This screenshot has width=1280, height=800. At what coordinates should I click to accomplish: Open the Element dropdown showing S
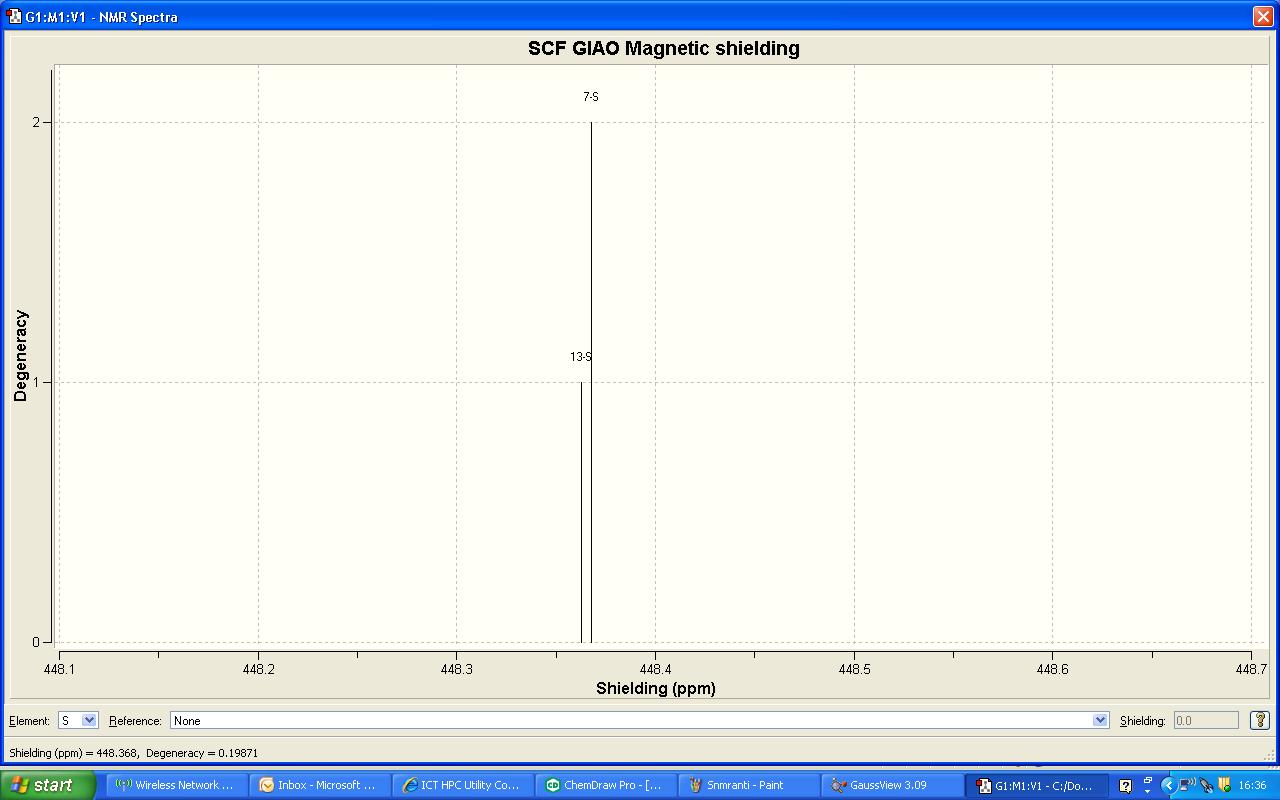pyautogui.click(x=77, y=720)
